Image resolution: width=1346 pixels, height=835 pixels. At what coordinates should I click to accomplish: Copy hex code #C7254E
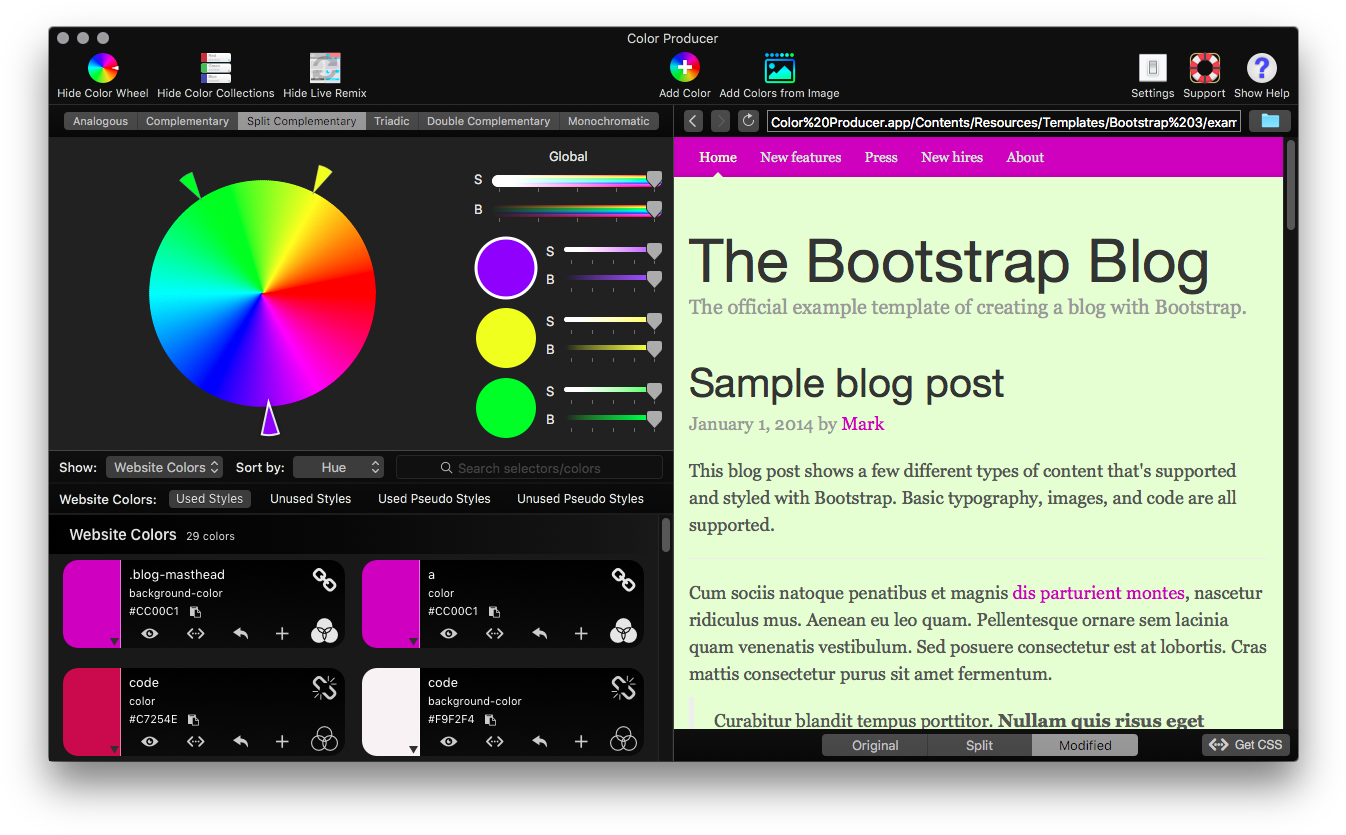pos(194,720)
